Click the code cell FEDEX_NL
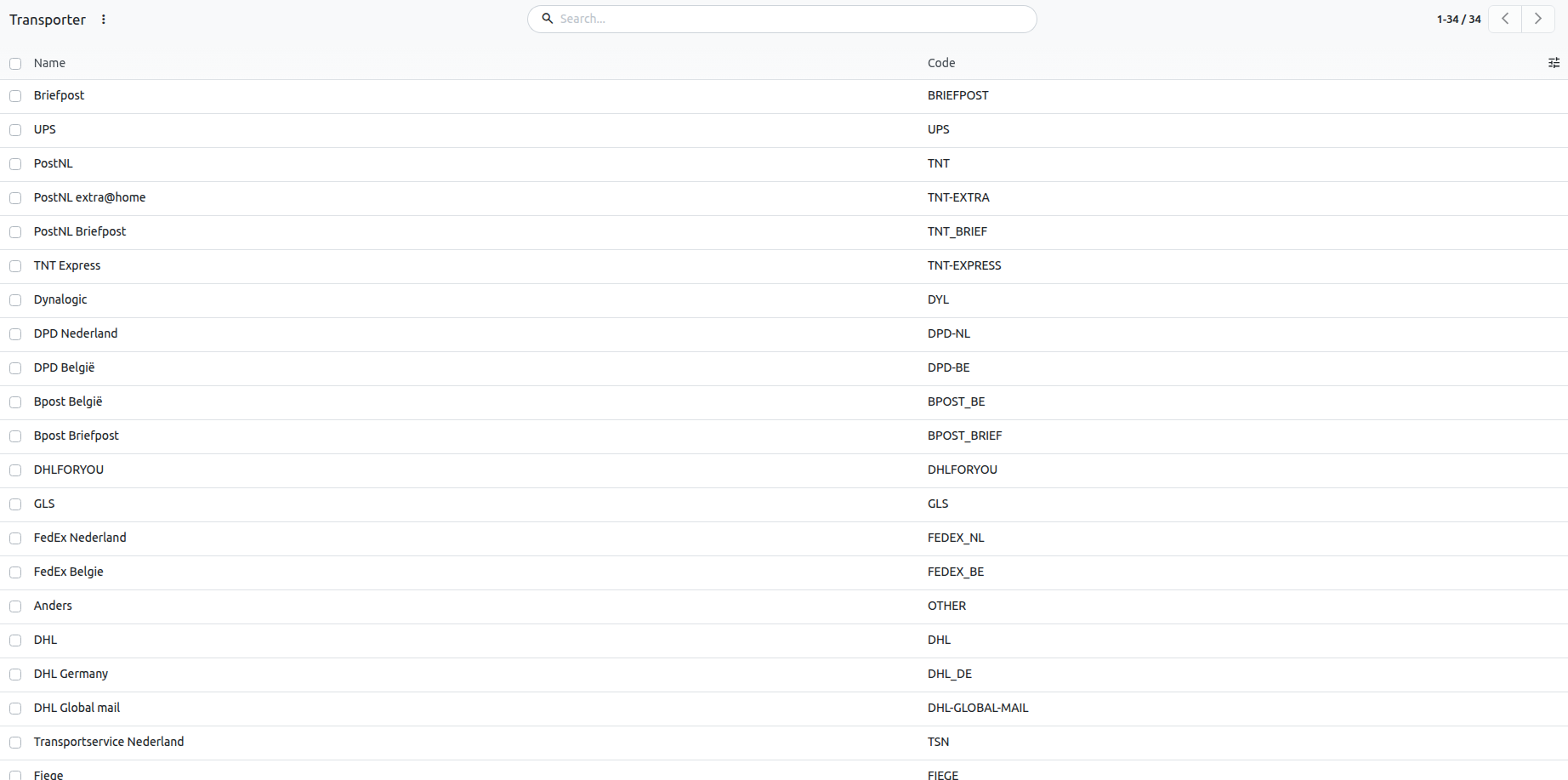The image size is (1568, 780). [x=956, y=538]
